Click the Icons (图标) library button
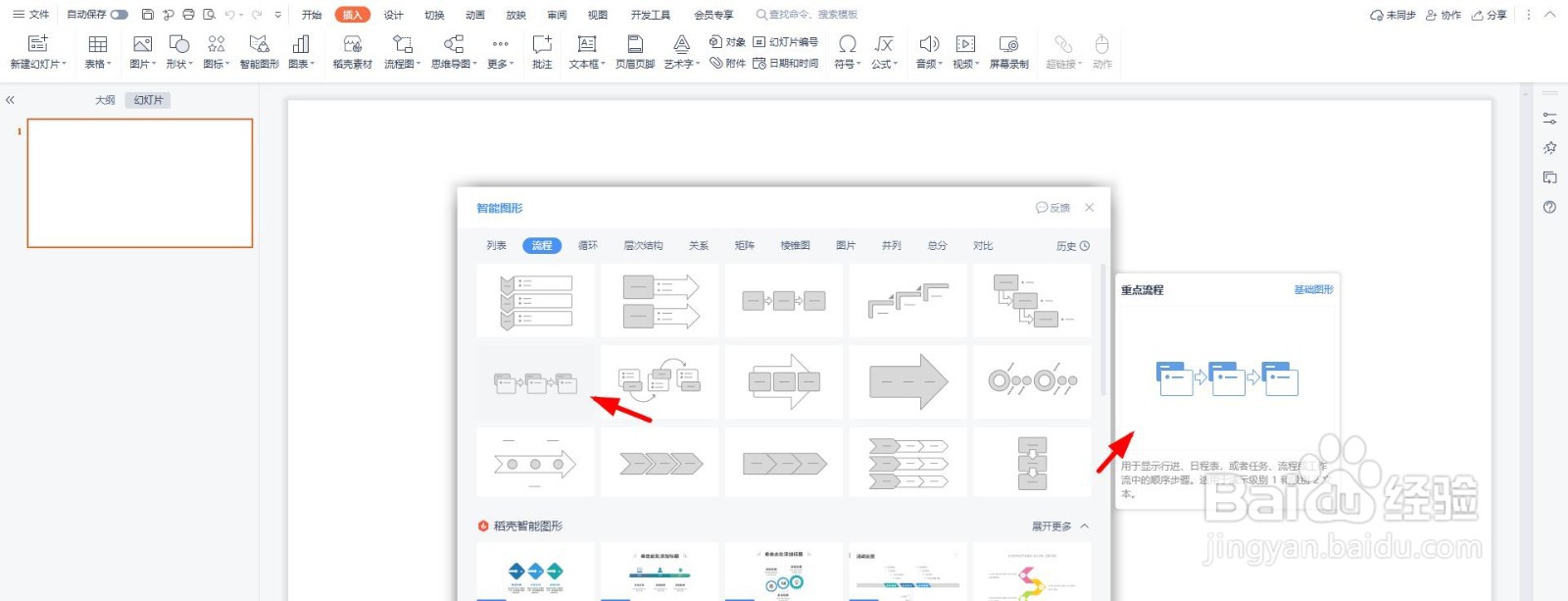Screen dimensions: 1568x601 click(x=217, y=44)
